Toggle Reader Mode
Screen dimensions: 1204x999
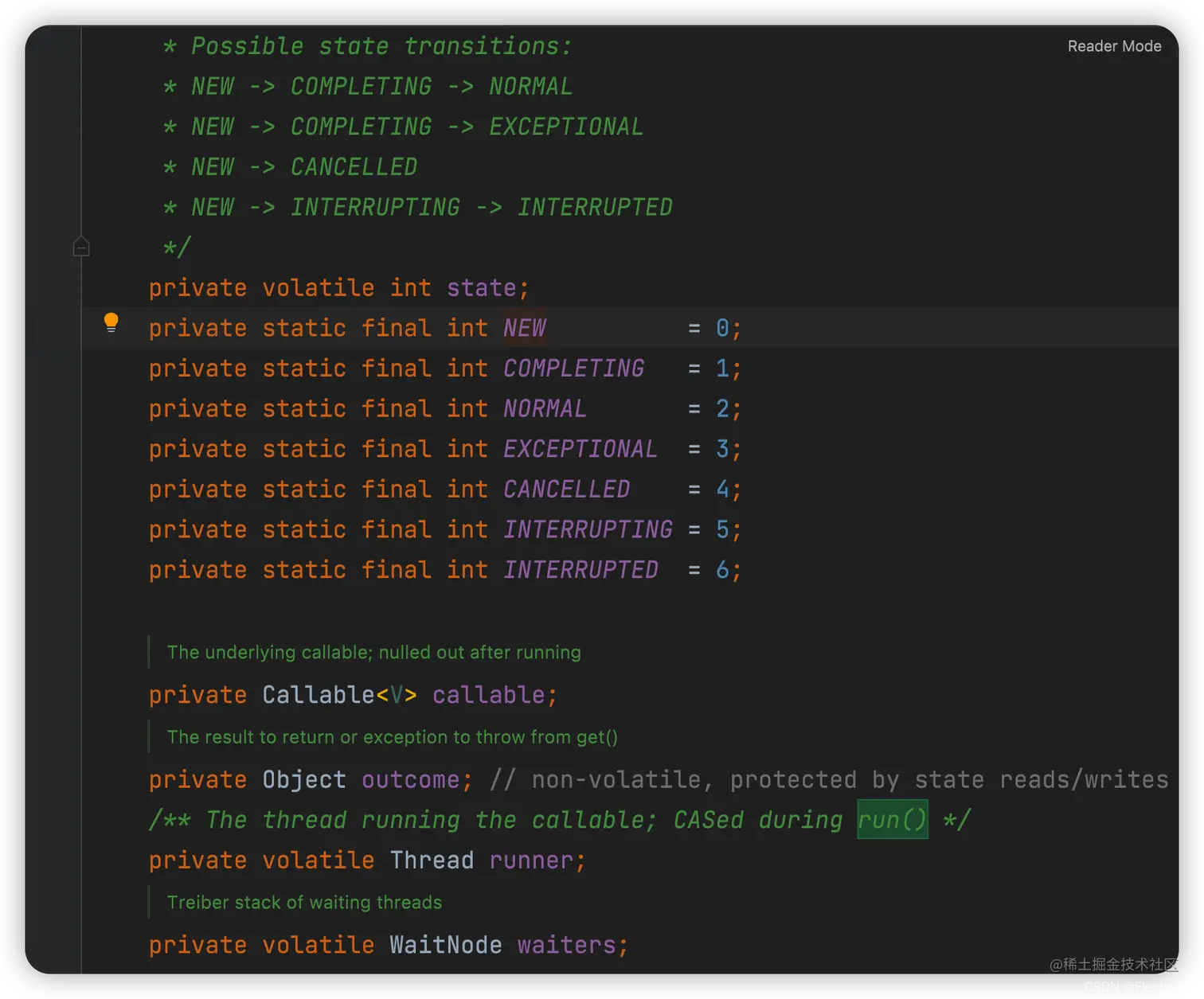pos(1114,46)
